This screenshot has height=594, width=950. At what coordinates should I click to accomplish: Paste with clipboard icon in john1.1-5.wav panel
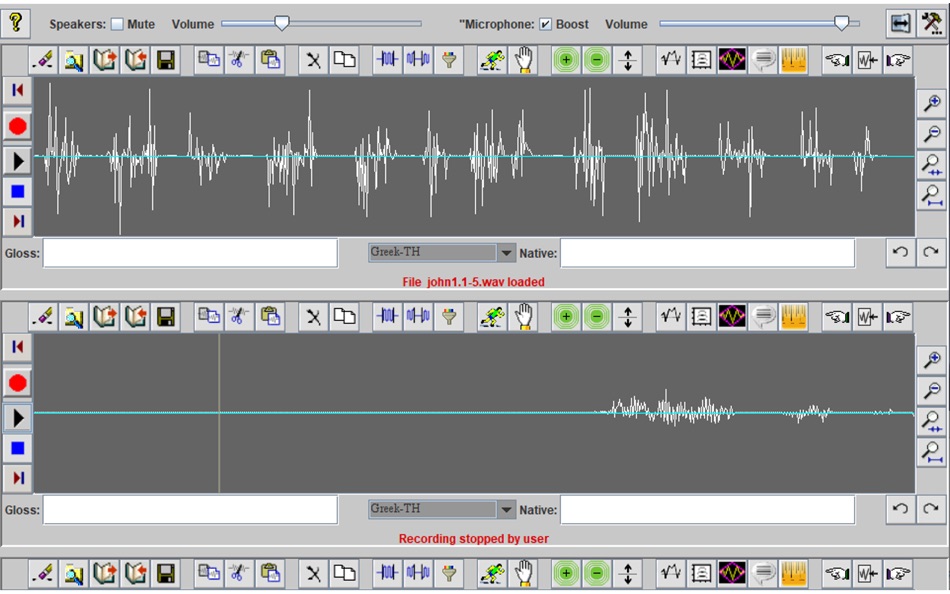(270, 60)
